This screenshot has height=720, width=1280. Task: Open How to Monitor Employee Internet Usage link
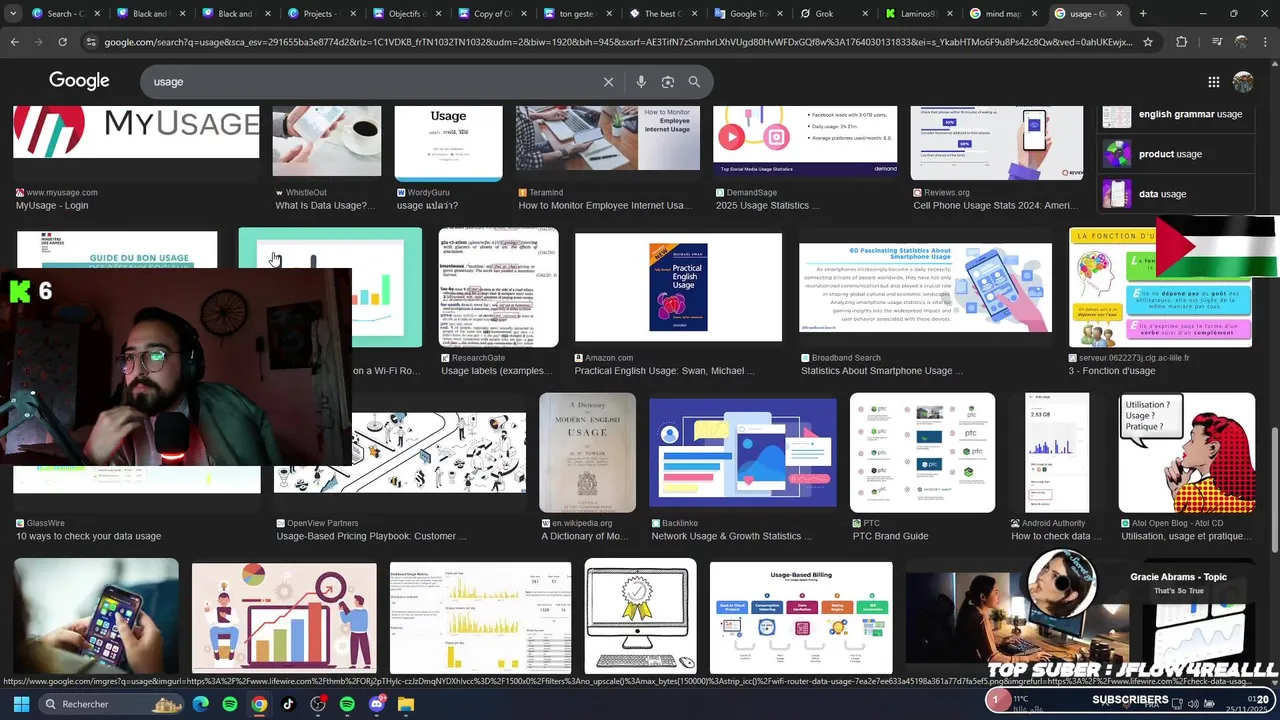tap(605, 205)
